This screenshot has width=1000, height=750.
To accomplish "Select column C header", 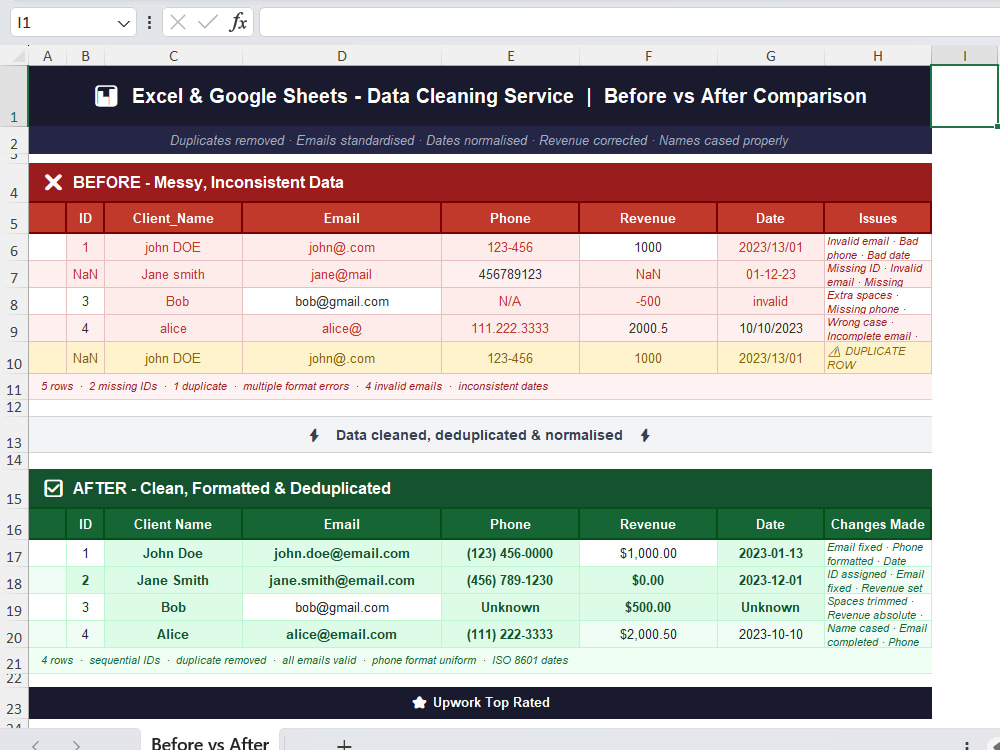I will pyautogui.click(x=173, y=56).
